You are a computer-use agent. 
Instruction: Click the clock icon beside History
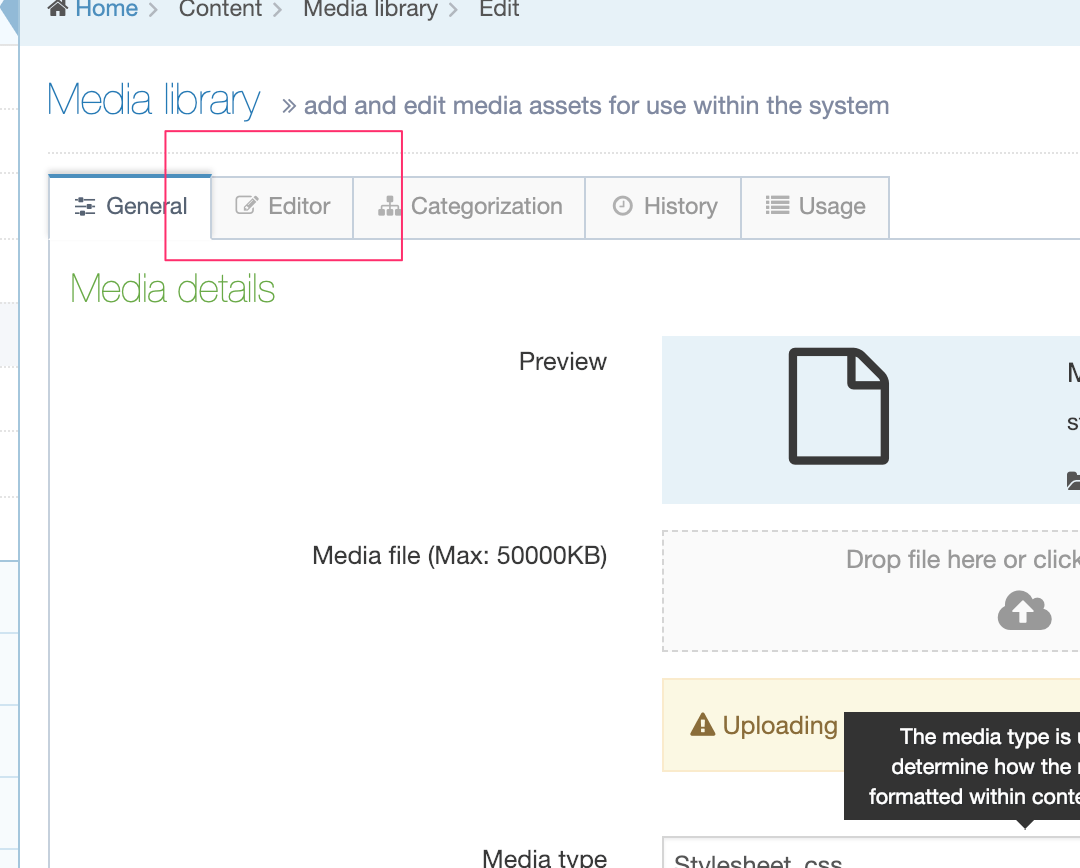(x=623, y=206)
